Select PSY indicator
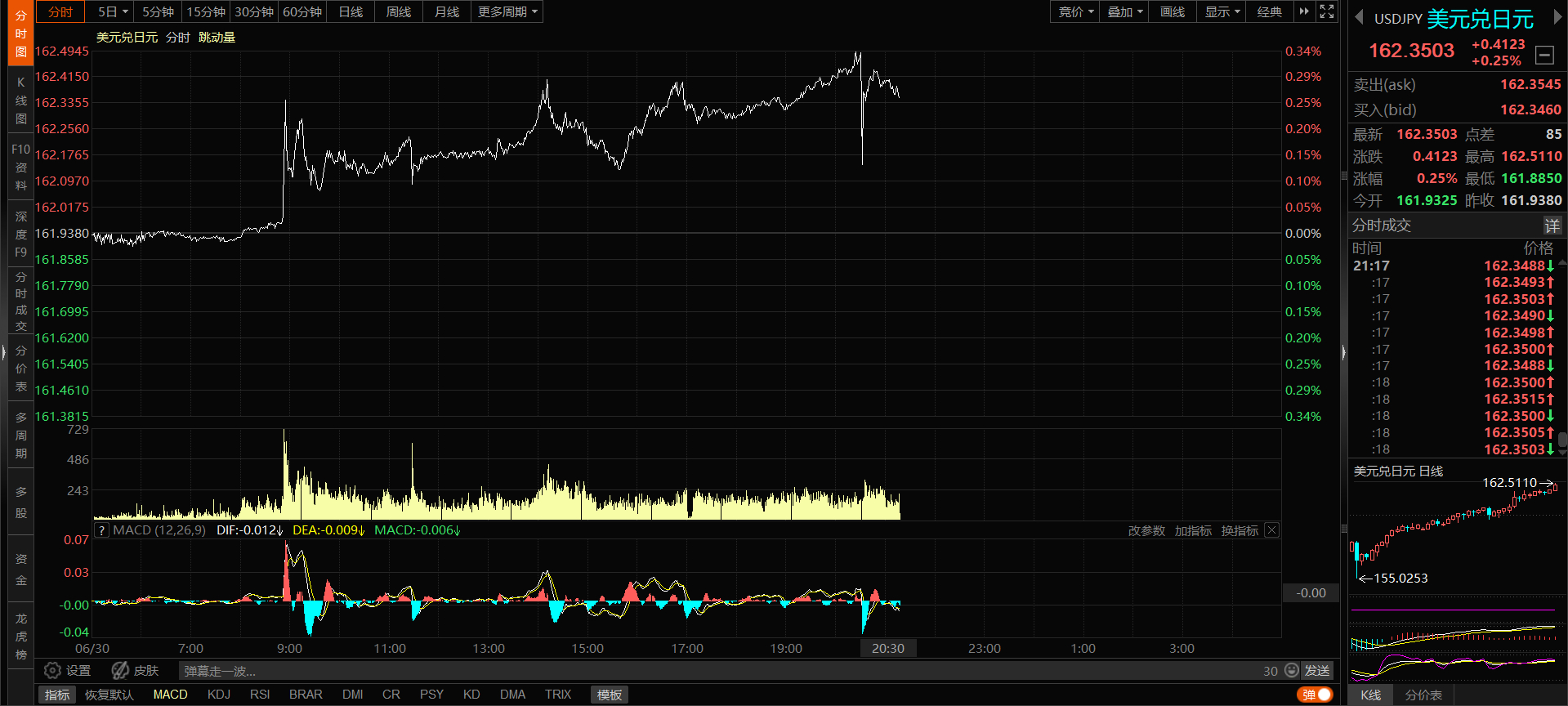The height and width of the screenshot is (706, 1568). [431, 695]
